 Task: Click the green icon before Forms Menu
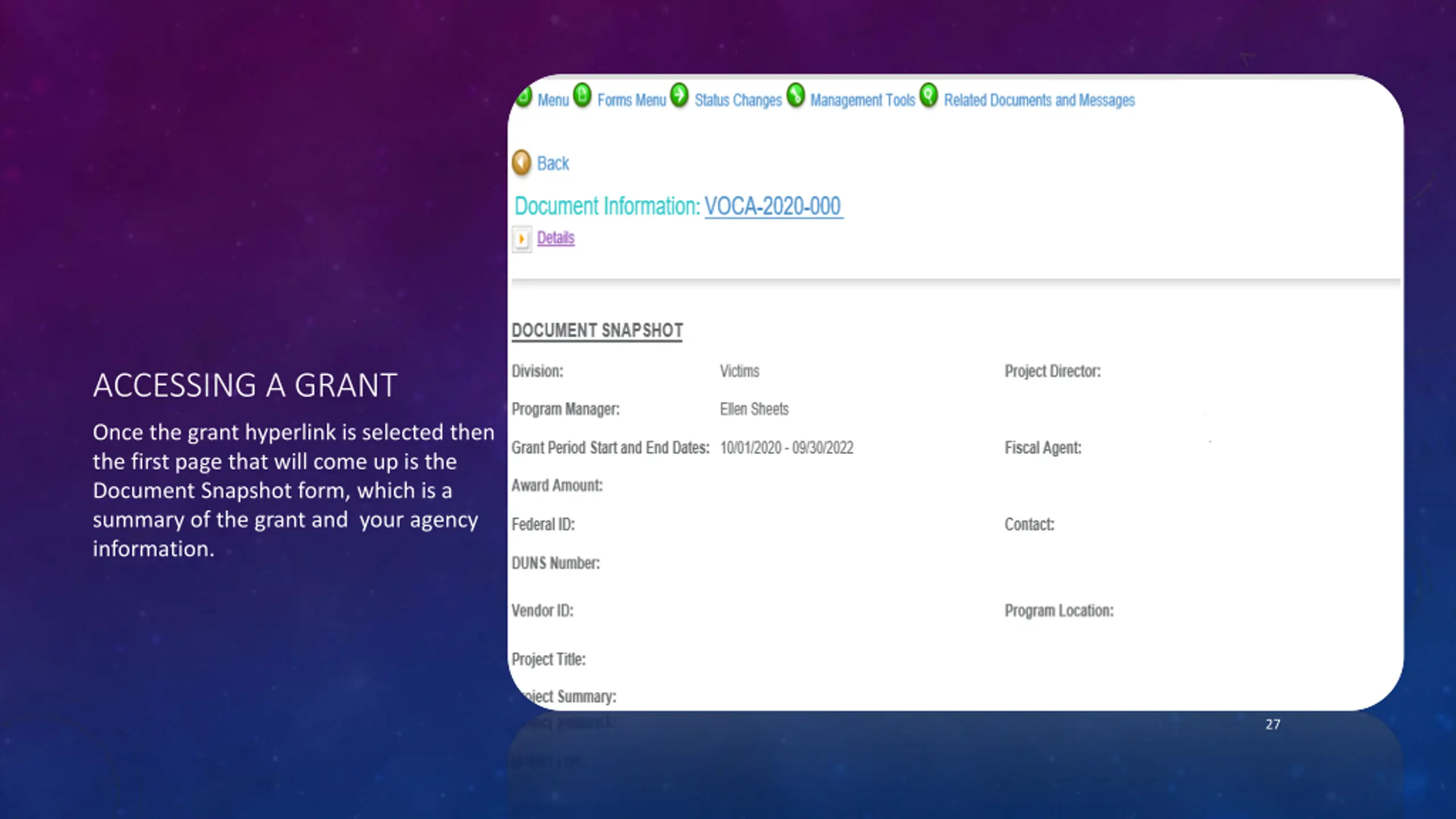582,96
